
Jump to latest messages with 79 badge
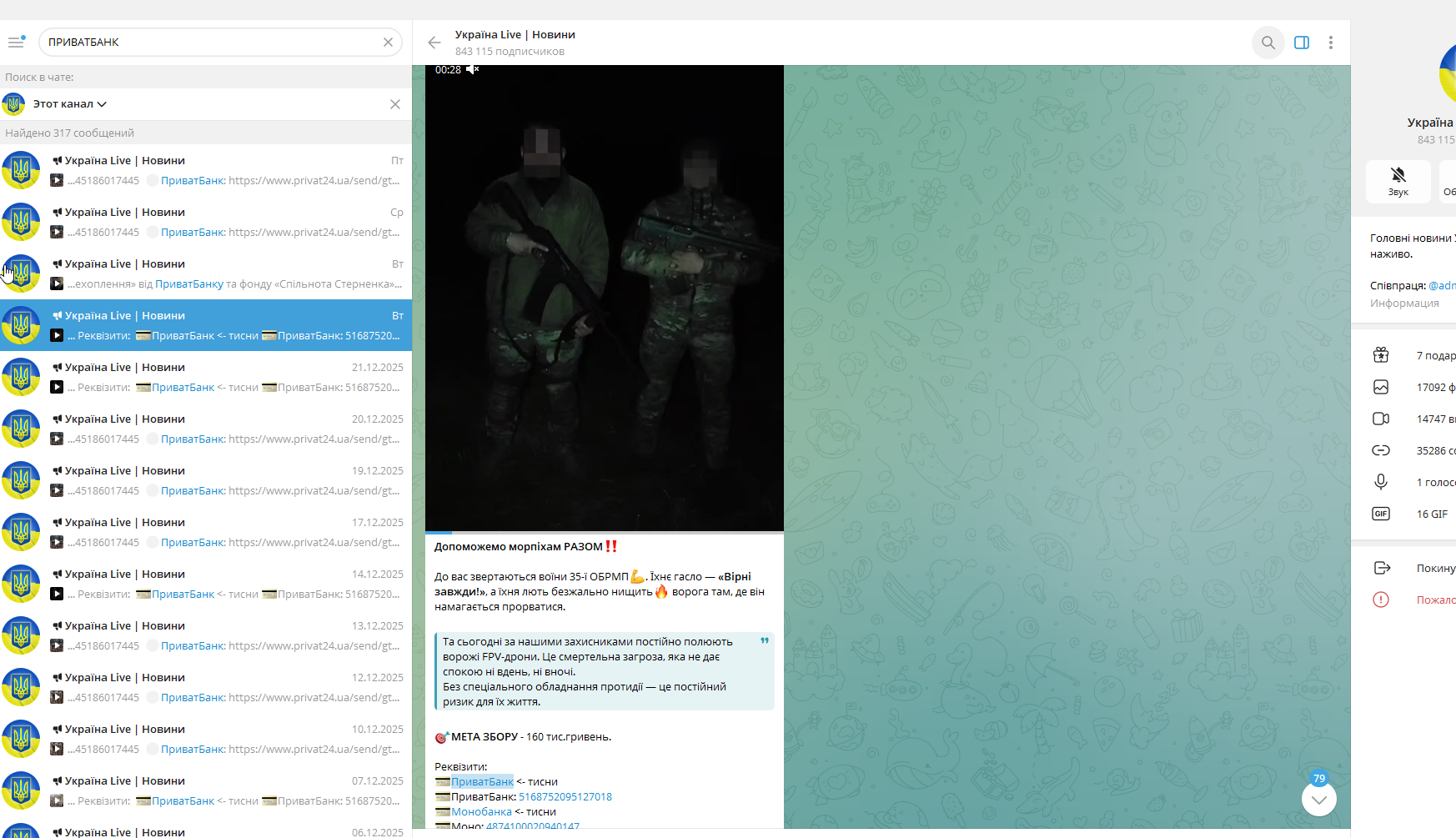pyautogui.click(x=1318, y=799)
